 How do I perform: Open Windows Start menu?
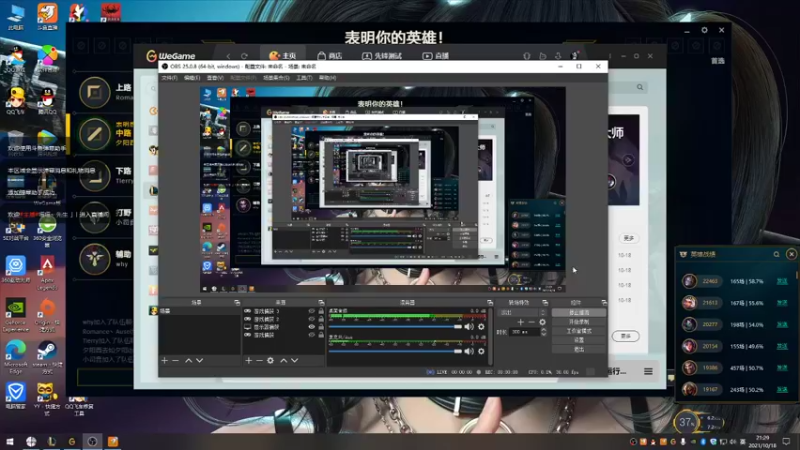pos(10,441)
